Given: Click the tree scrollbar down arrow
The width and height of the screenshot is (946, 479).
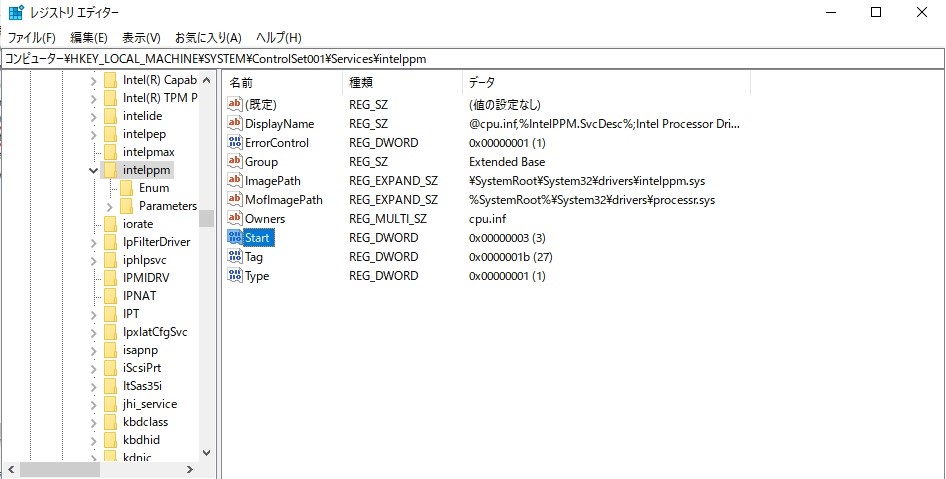Looking at the screenshot, I should tap(206, 452).
